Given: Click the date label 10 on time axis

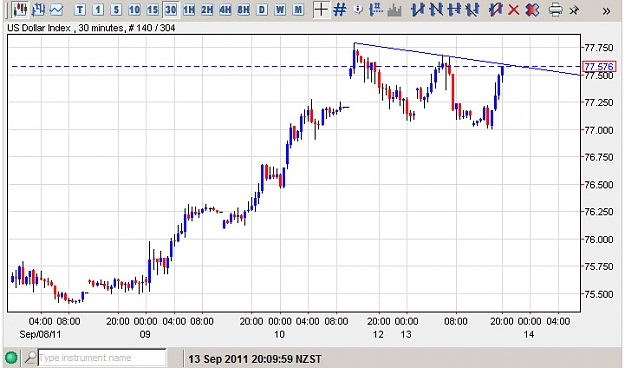Looking at the screenshot, I should click(x=279, y=334).
